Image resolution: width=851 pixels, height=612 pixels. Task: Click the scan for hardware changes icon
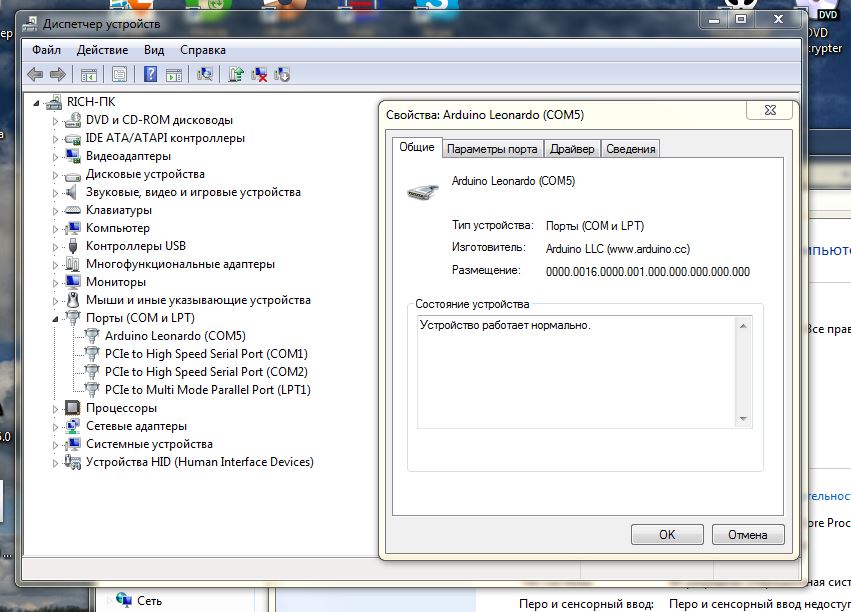205,74
